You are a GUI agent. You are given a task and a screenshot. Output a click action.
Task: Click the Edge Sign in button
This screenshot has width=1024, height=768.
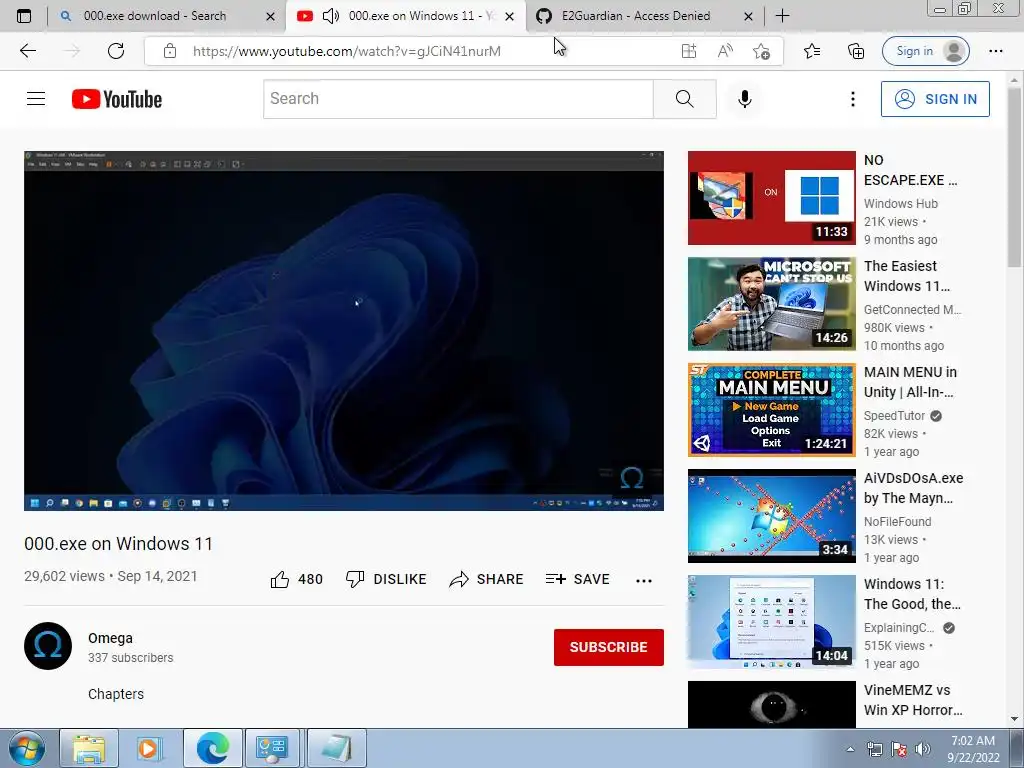pyautogui.click(x=925, y=51)
